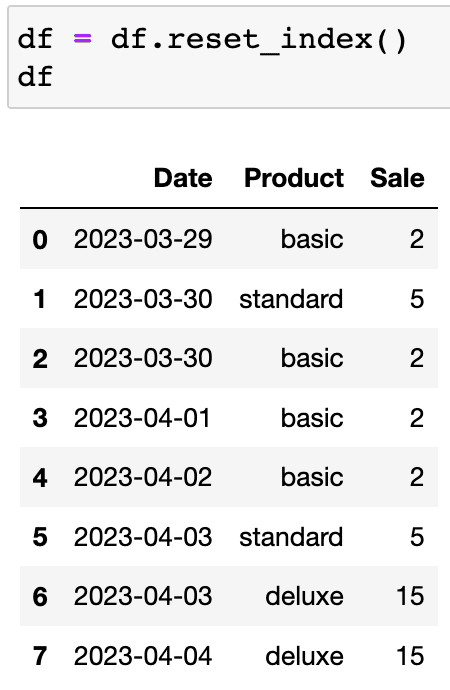This screenshot has height=690, width=450.
Task: Click sale value 5 in row 1
Action: pos(417,299)
